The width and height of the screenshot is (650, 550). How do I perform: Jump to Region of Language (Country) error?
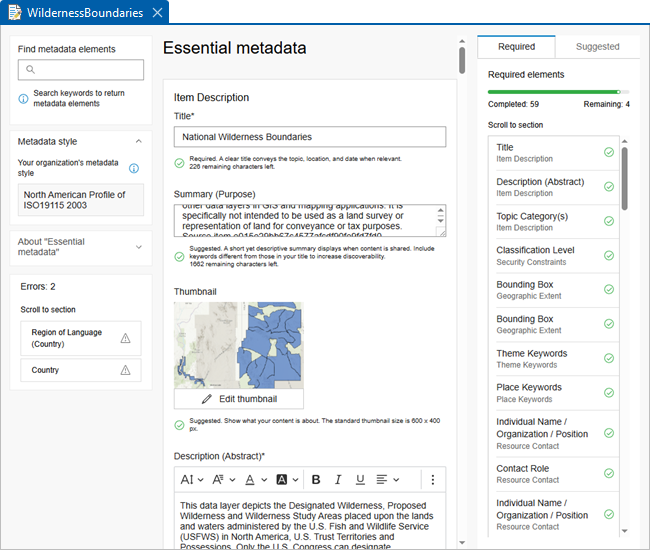[x=81, y=338]
